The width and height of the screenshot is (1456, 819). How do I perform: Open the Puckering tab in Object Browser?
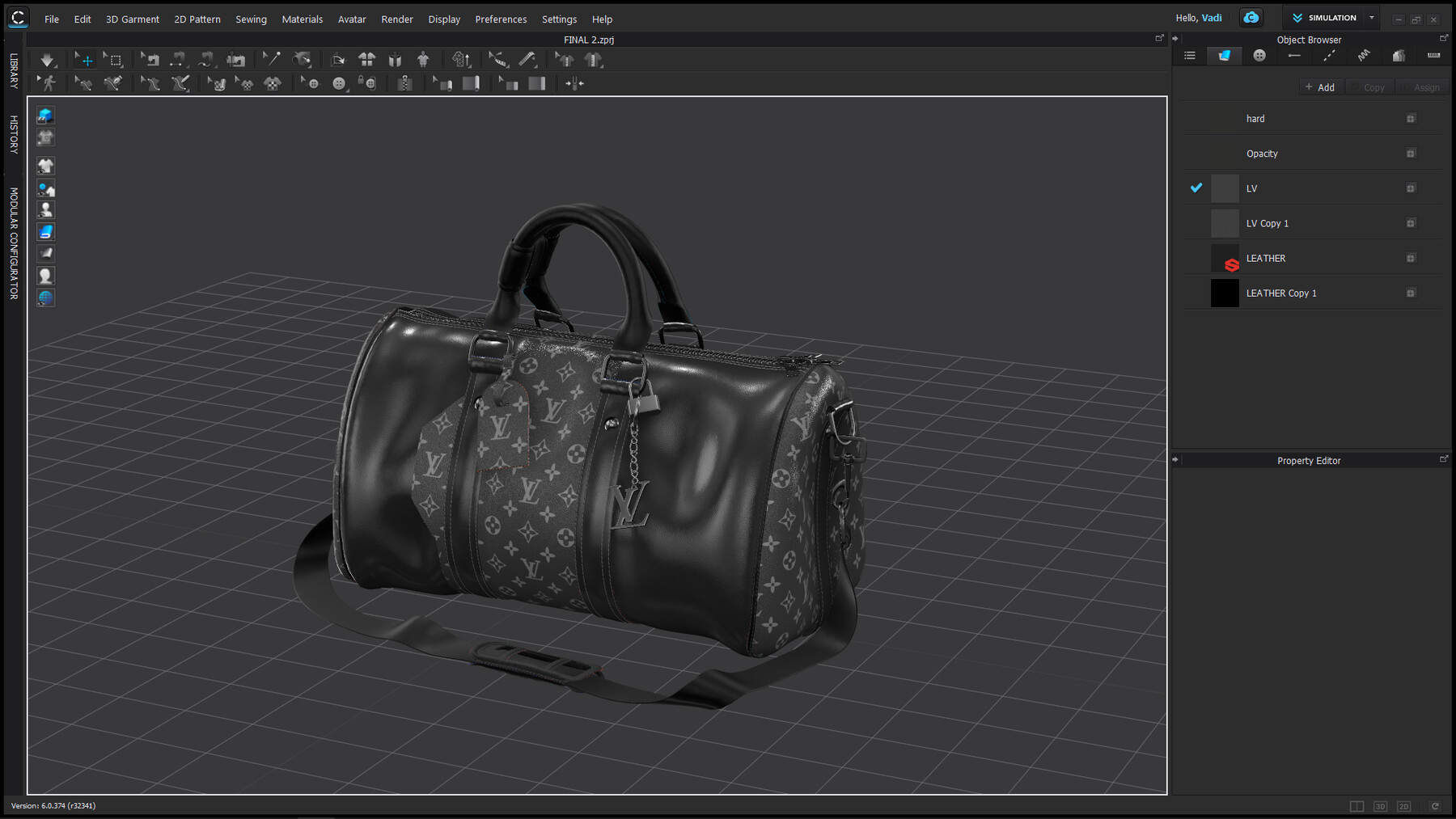point(1364,56)
